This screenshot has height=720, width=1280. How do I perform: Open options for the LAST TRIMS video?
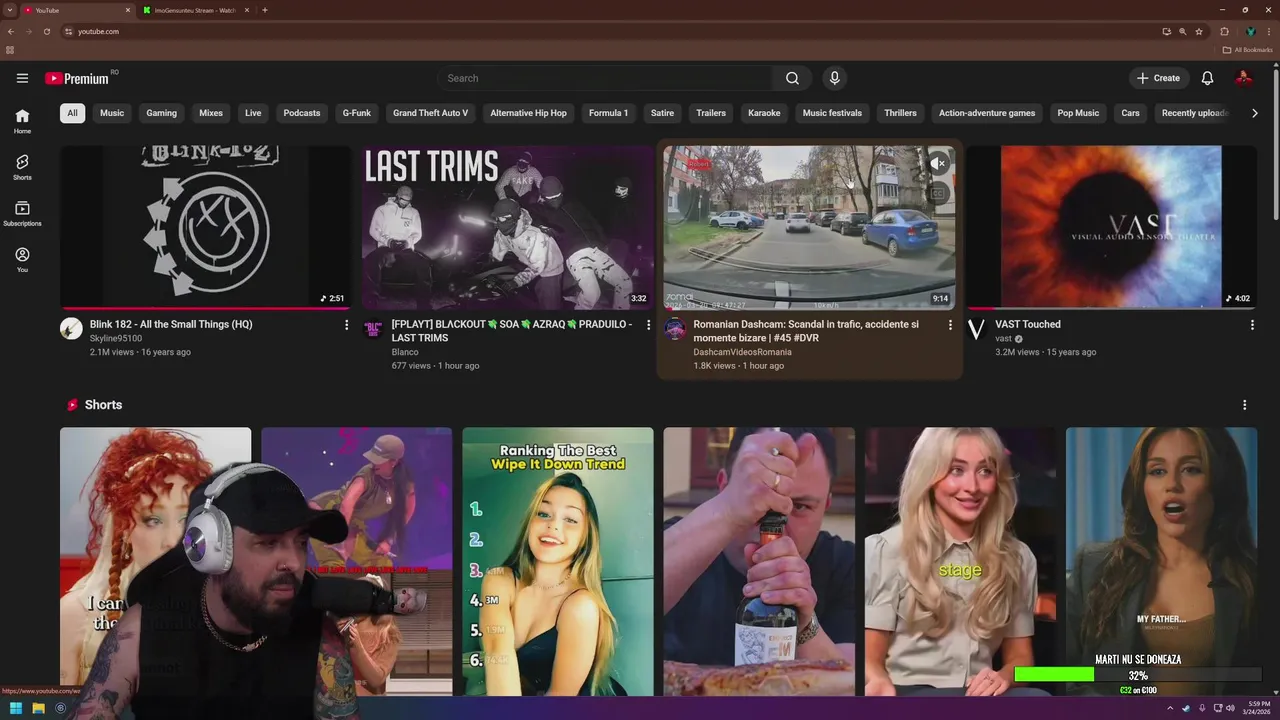[648, 325]
